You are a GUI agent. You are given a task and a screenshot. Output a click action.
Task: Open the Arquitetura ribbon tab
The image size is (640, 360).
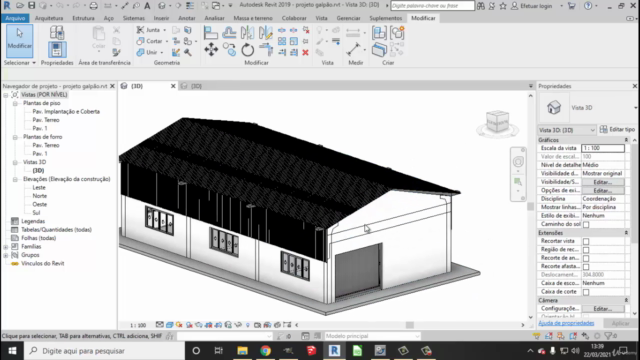(x=49, y=18)
